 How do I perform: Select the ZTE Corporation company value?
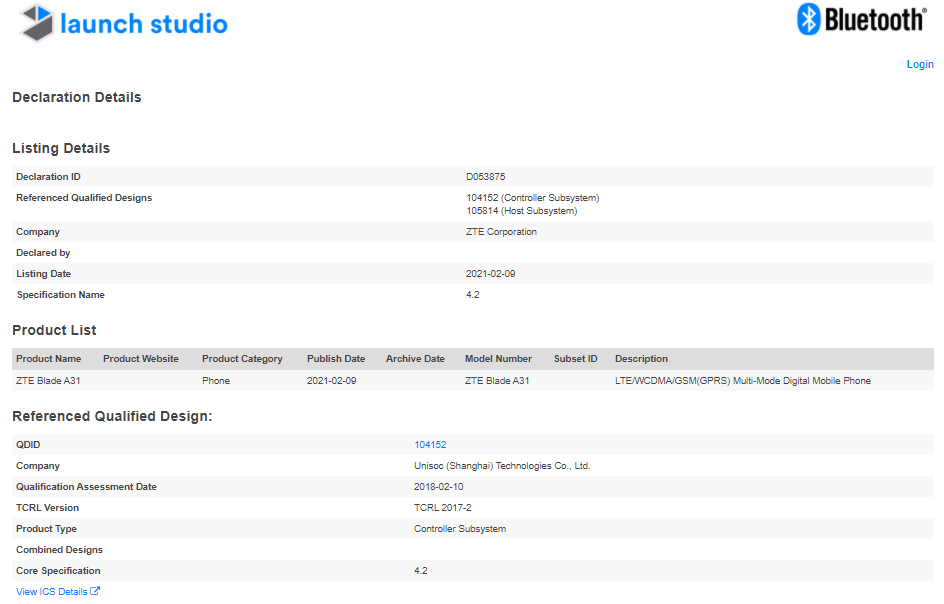(501, 232)
